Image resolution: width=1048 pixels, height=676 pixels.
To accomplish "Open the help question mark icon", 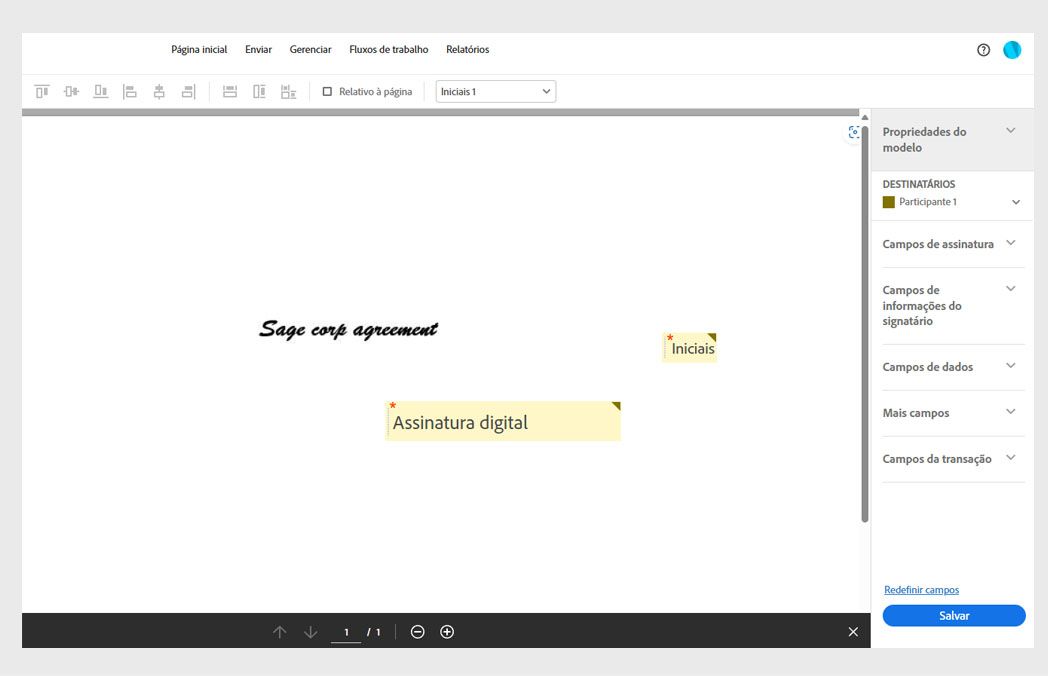I will 983,49.
